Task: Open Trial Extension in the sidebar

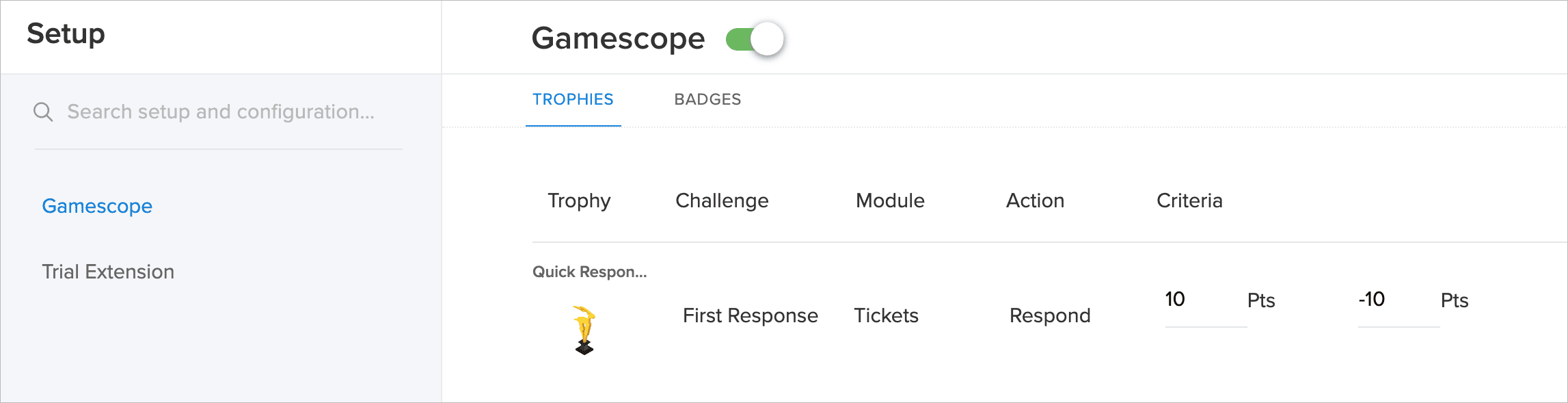Action: point(108,272)
